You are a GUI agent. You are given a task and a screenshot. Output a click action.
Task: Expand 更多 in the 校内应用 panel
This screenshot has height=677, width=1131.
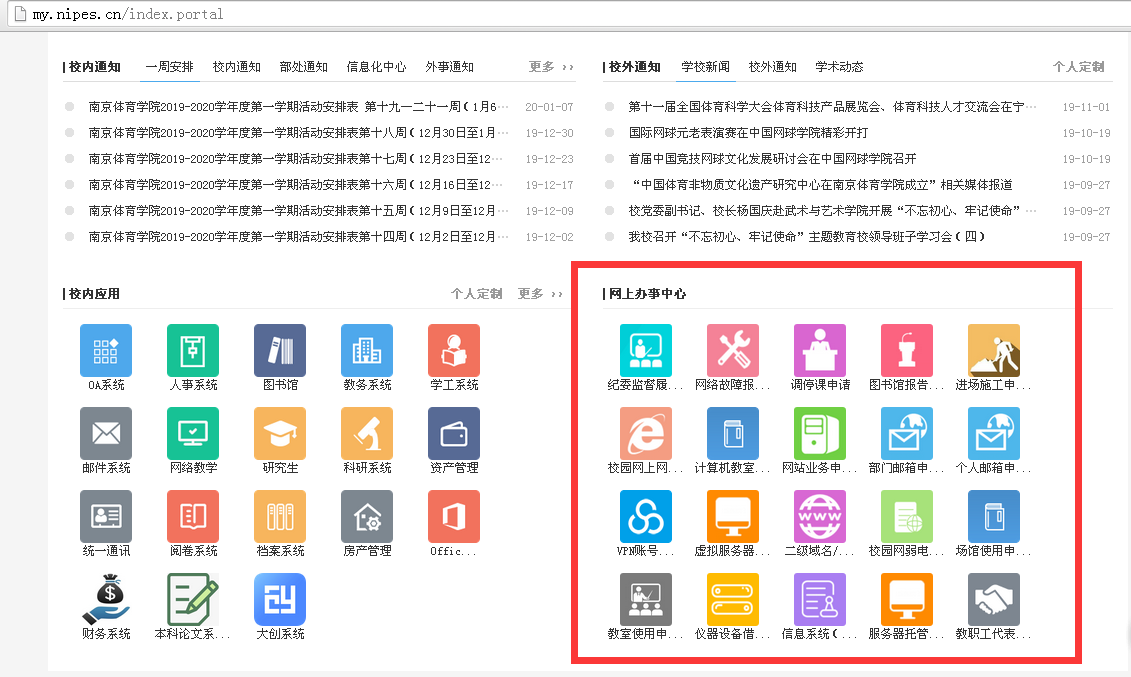[x=540, y=294]
